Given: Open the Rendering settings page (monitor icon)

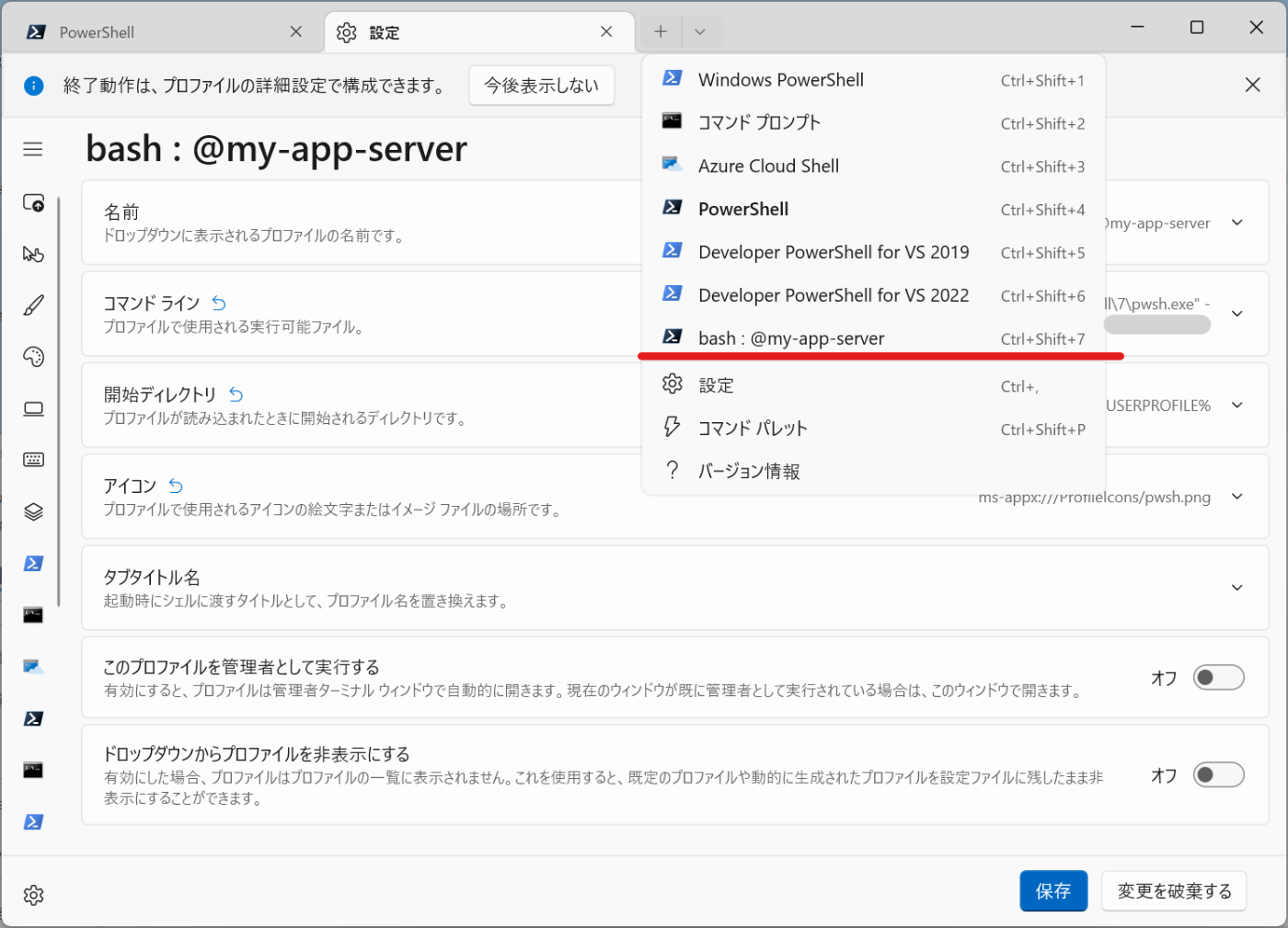Looking at the screenshot, I should pos(33,408).
